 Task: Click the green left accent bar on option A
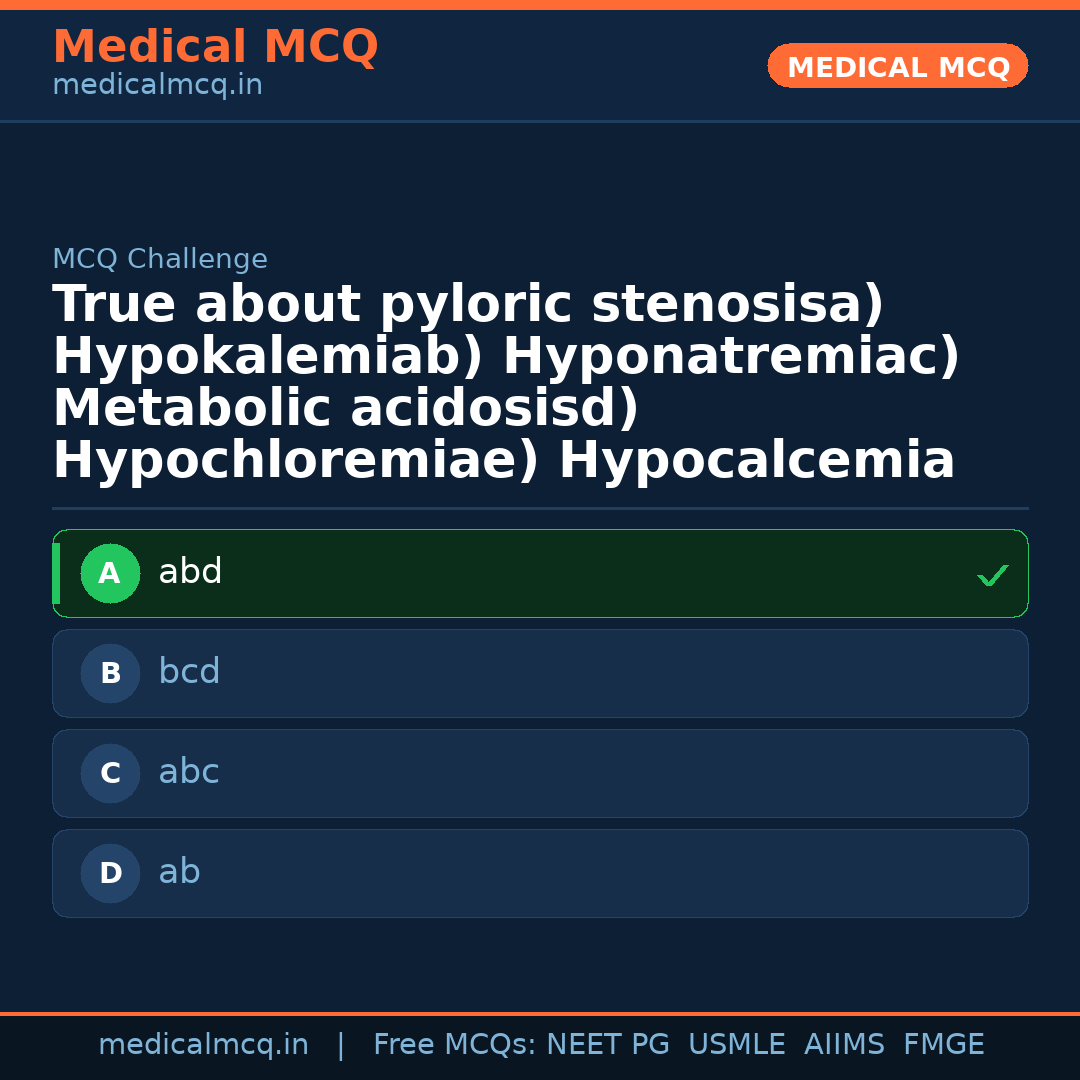[x=57, y=573]
